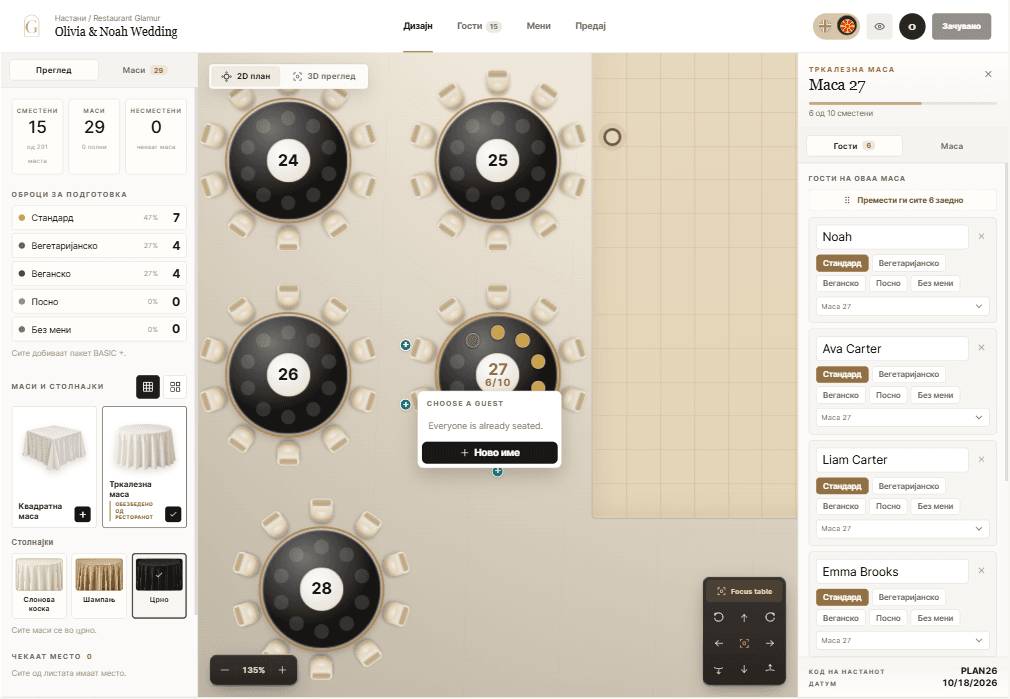Screen dimensions: 1010x699
Task: Set Ava Carter's meal to Веганско
Action: 841,395
